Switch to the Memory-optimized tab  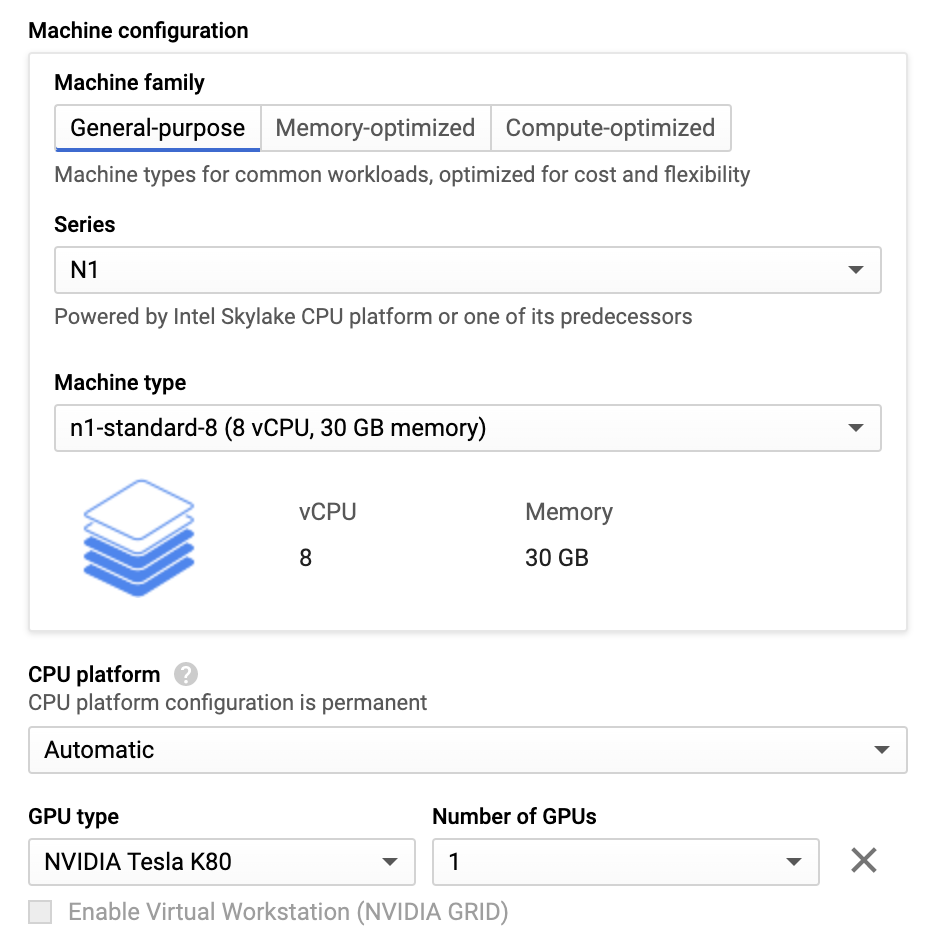pos(375,128)
